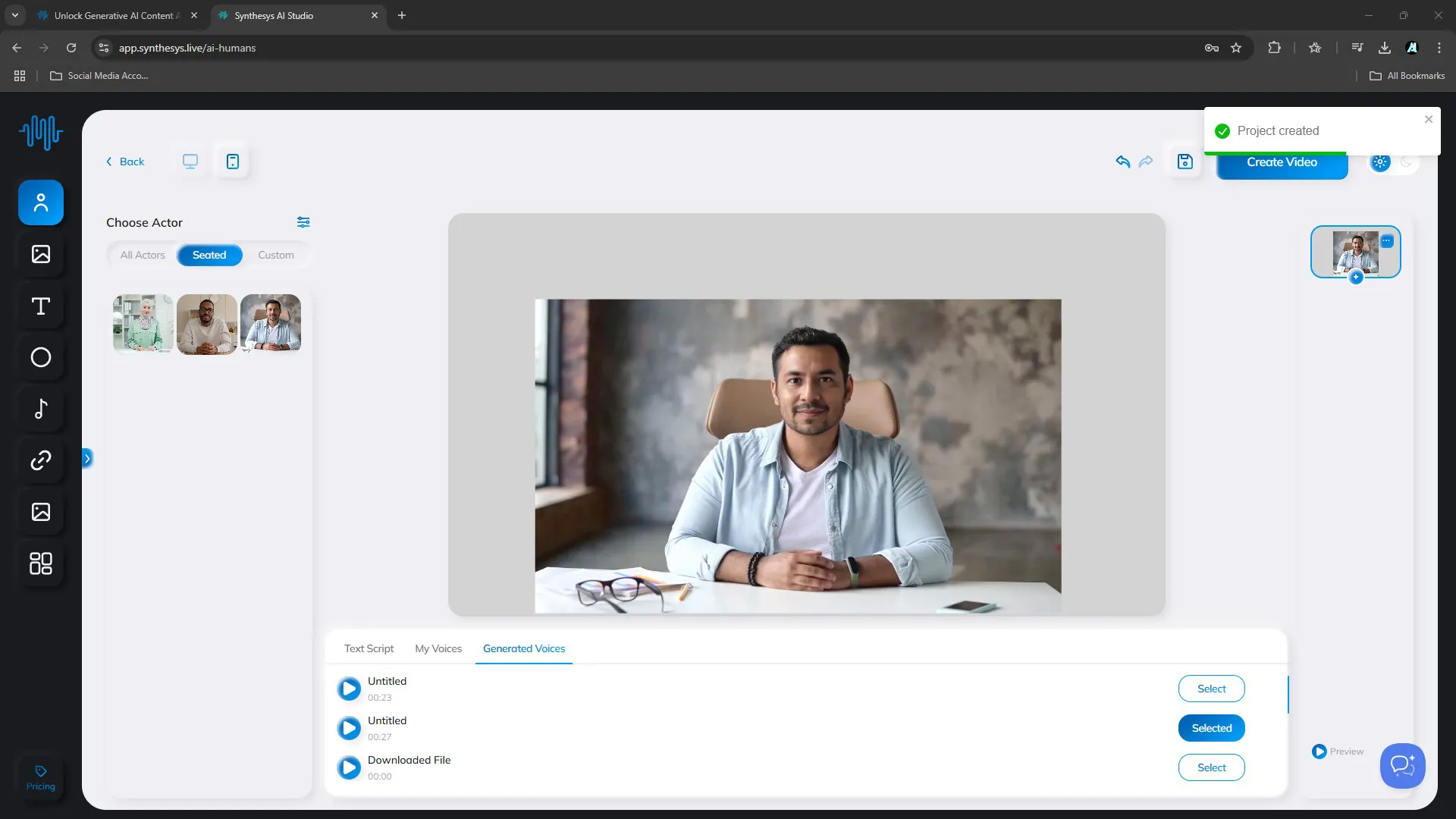Image resolution: width=1456 pixels, height=819 pixels.
Task: Open scene thumbnail options menu
Action: (1386, 241)
